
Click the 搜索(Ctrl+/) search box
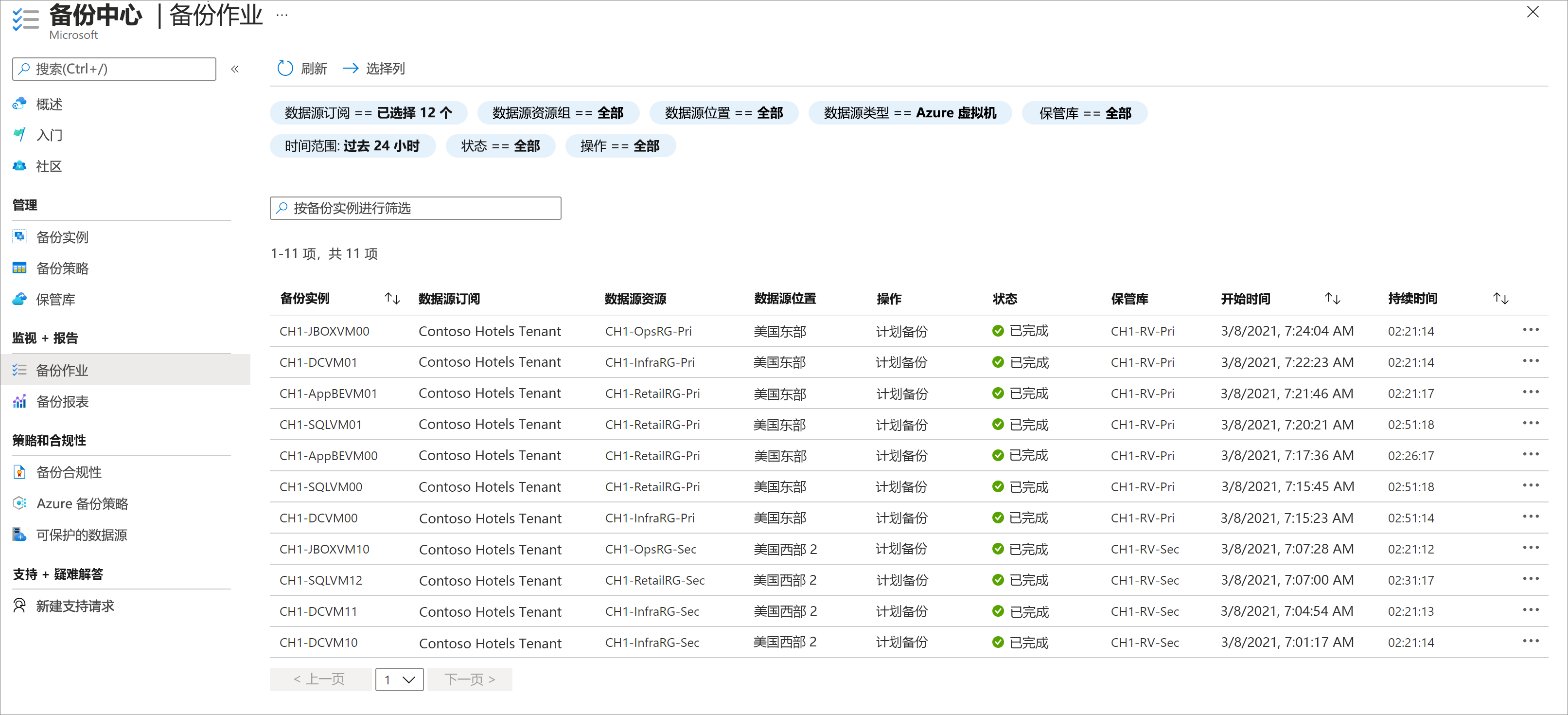click(x=114, y=69)
